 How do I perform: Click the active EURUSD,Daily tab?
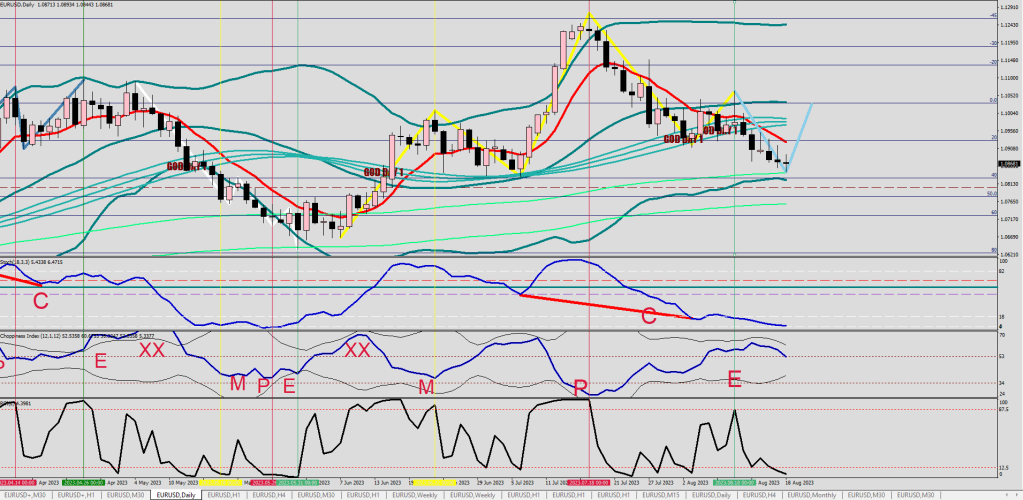click(x=176, y=495)
